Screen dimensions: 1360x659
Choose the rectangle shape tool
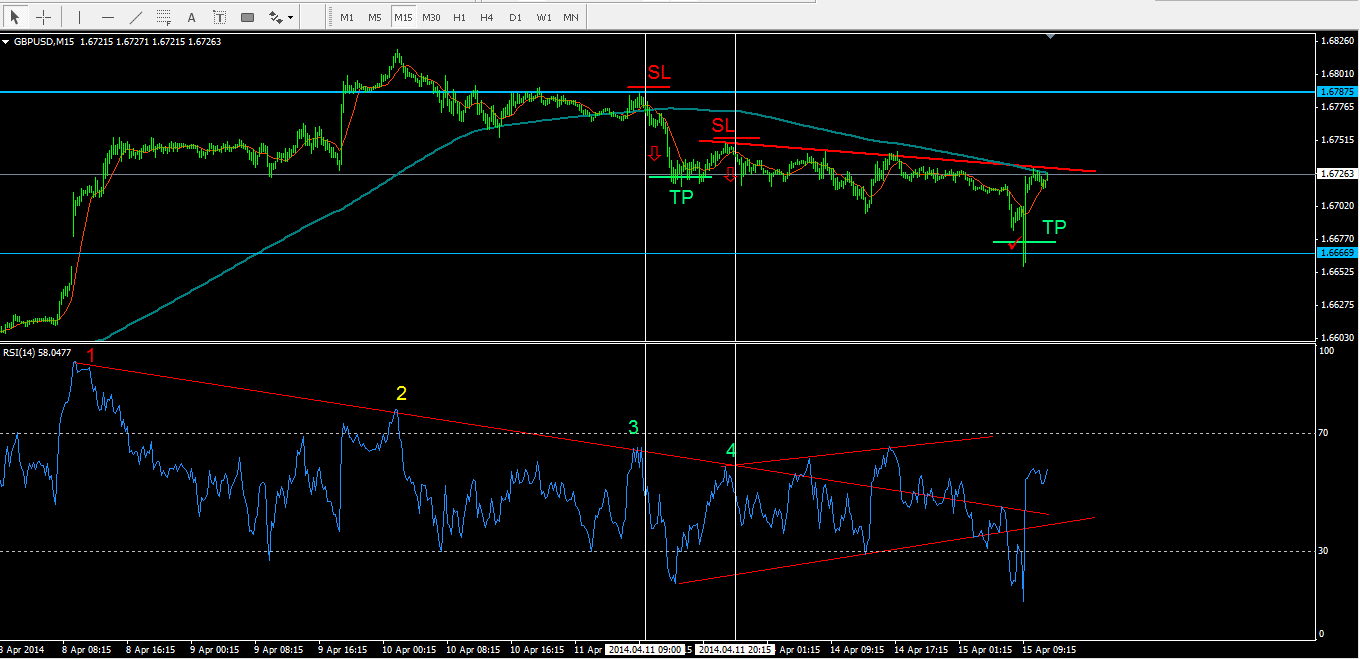click(x=248, y=17)
